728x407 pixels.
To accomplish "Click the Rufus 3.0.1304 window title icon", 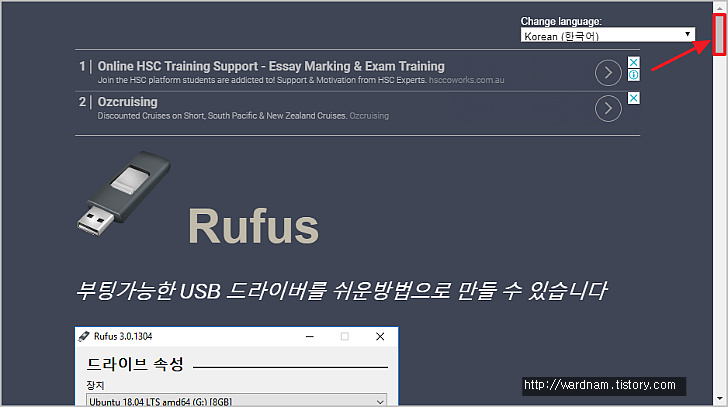I will (84, 336).
